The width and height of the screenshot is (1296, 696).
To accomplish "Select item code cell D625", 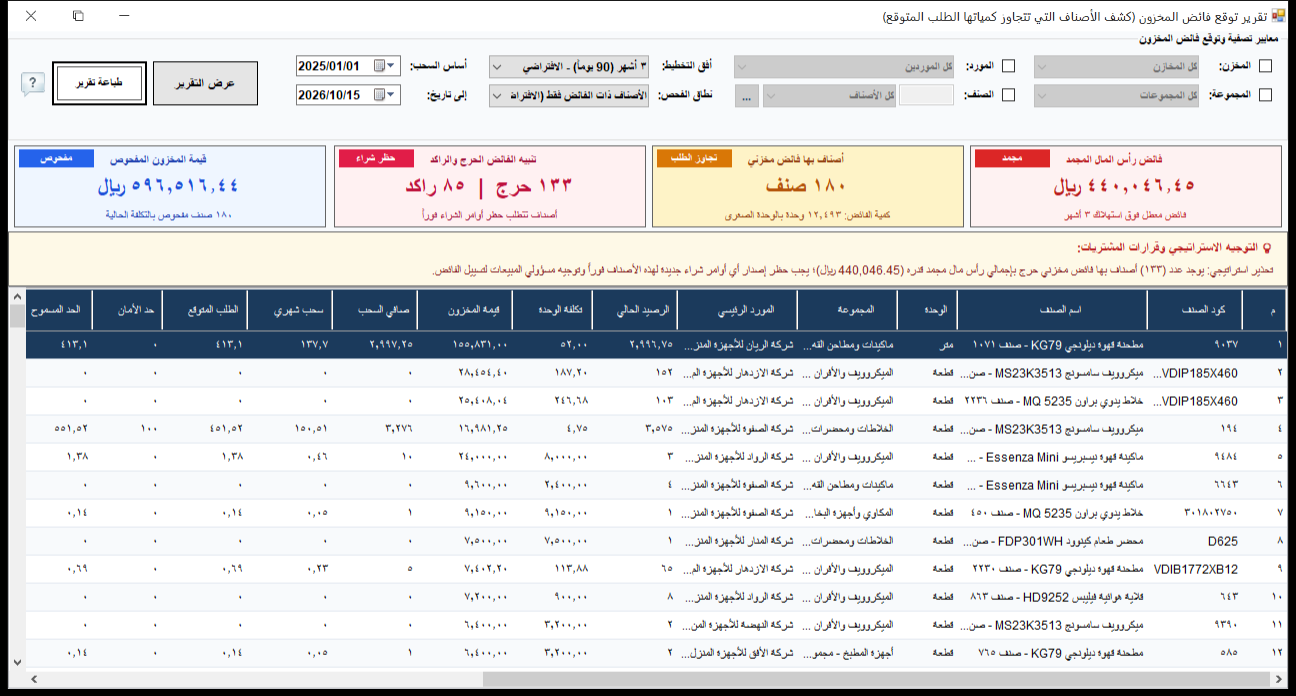I will point(1194,541).
